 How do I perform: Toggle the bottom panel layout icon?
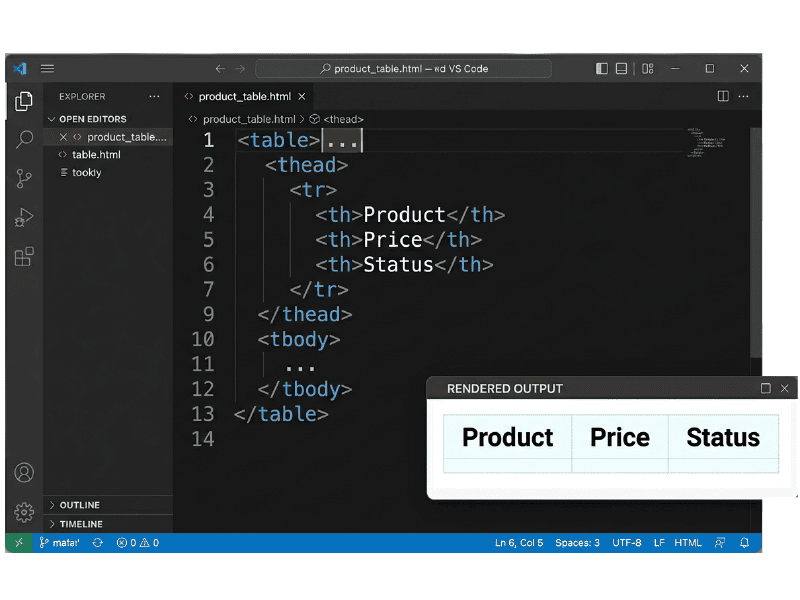pyautogui.click(x=621, y=68)
